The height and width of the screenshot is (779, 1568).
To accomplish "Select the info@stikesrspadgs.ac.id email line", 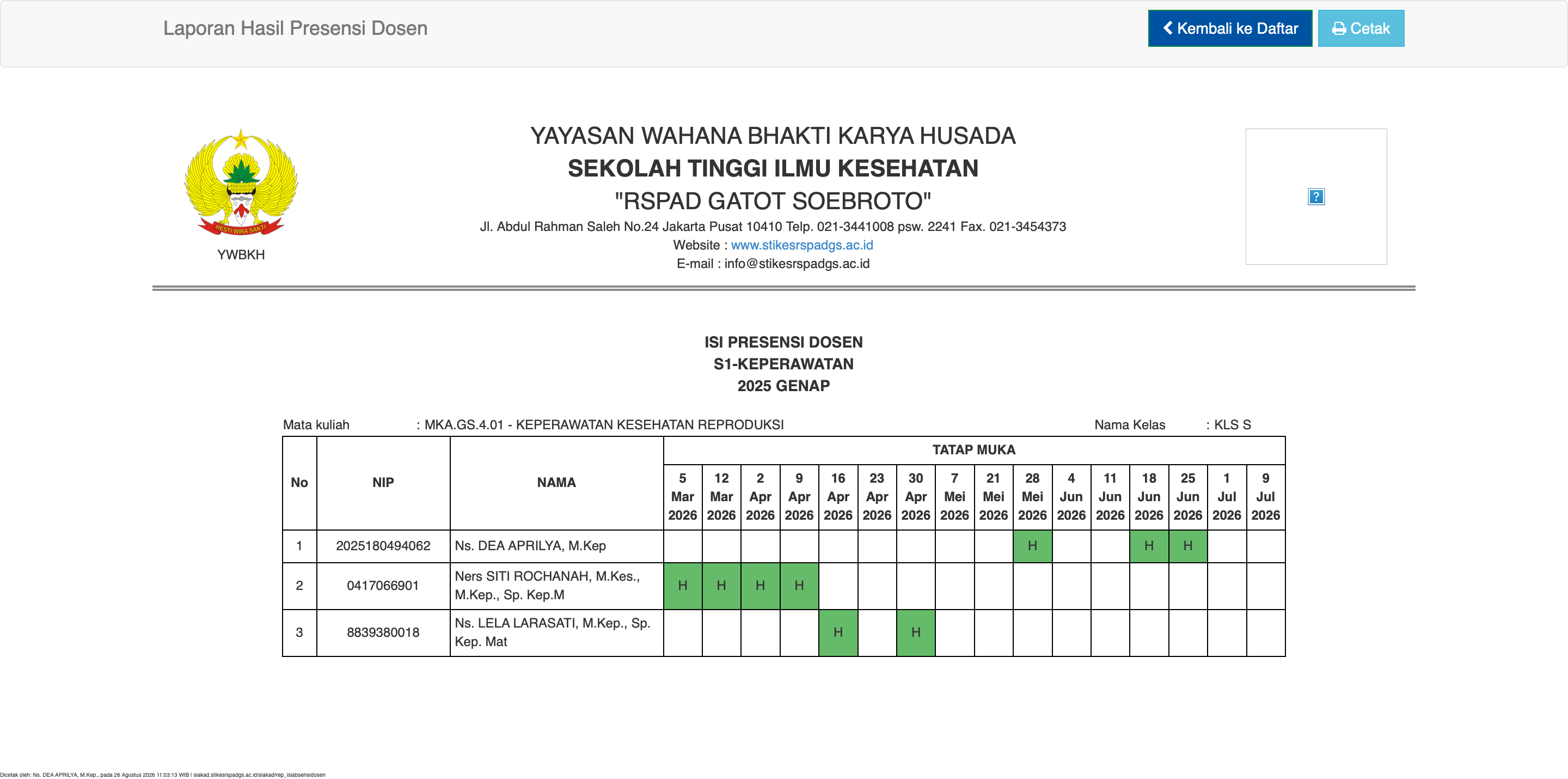I will coord(773,264).
